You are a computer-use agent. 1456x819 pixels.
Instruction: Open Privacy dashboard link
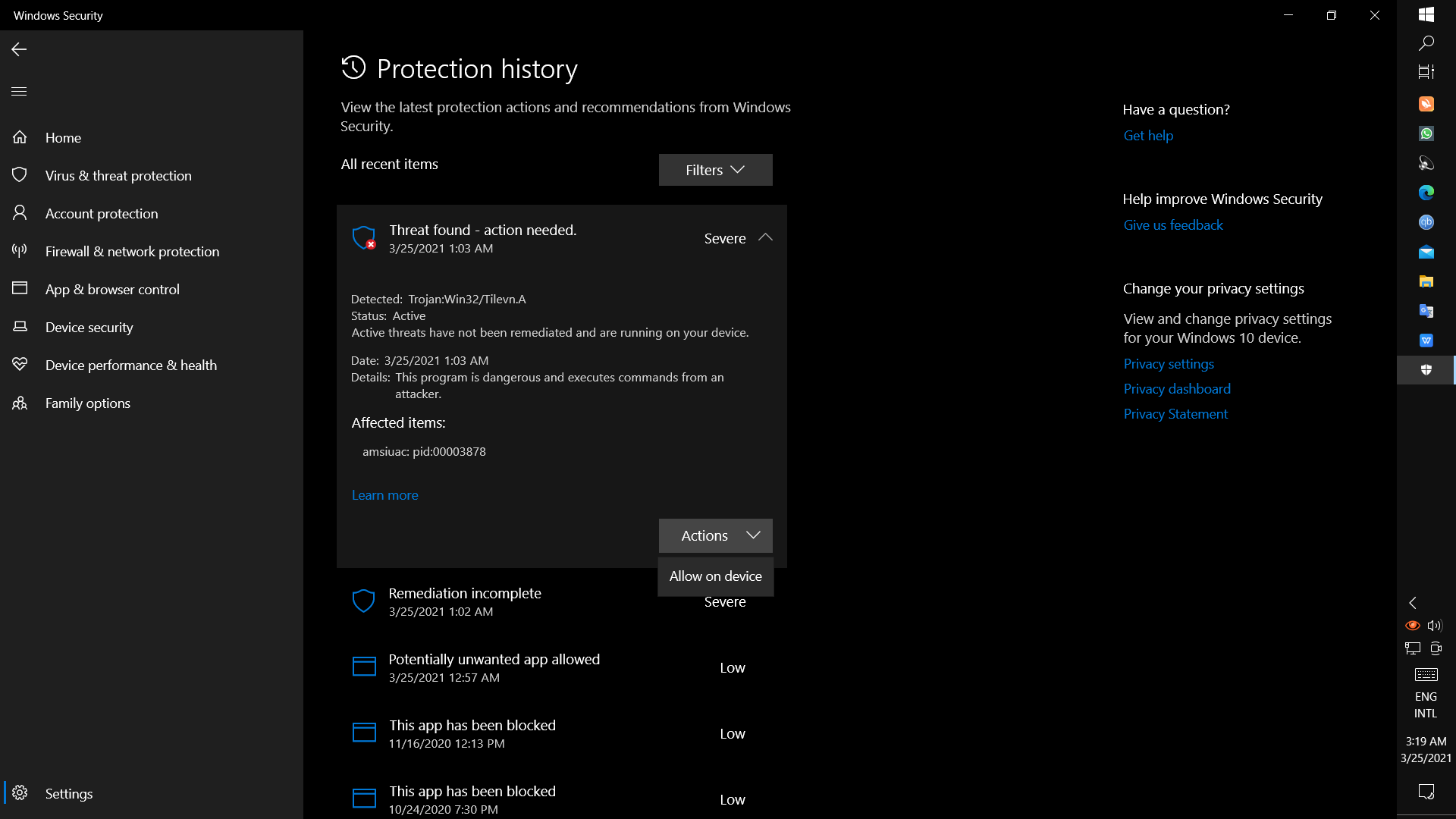(x=1177, y=389)
